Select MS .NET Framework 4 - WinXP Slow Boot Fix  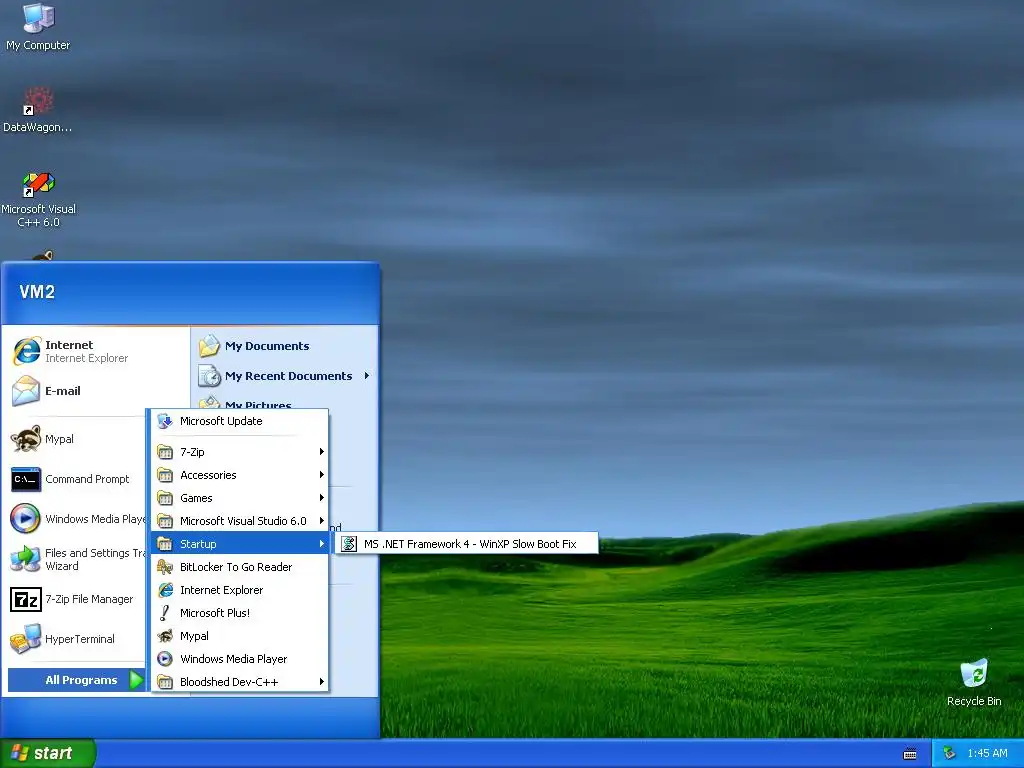pos(466,544)
